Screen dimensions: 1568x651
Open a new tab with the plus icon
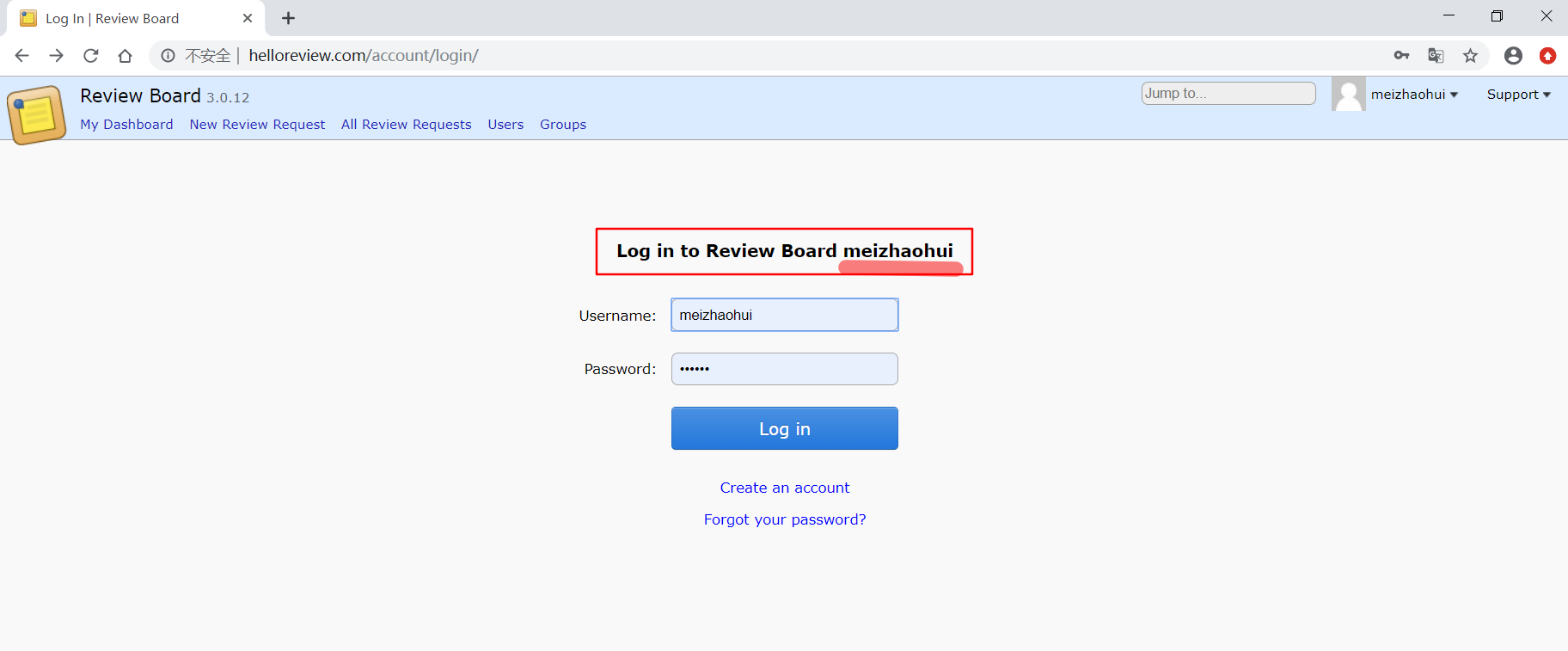click(x=289, y=18)
